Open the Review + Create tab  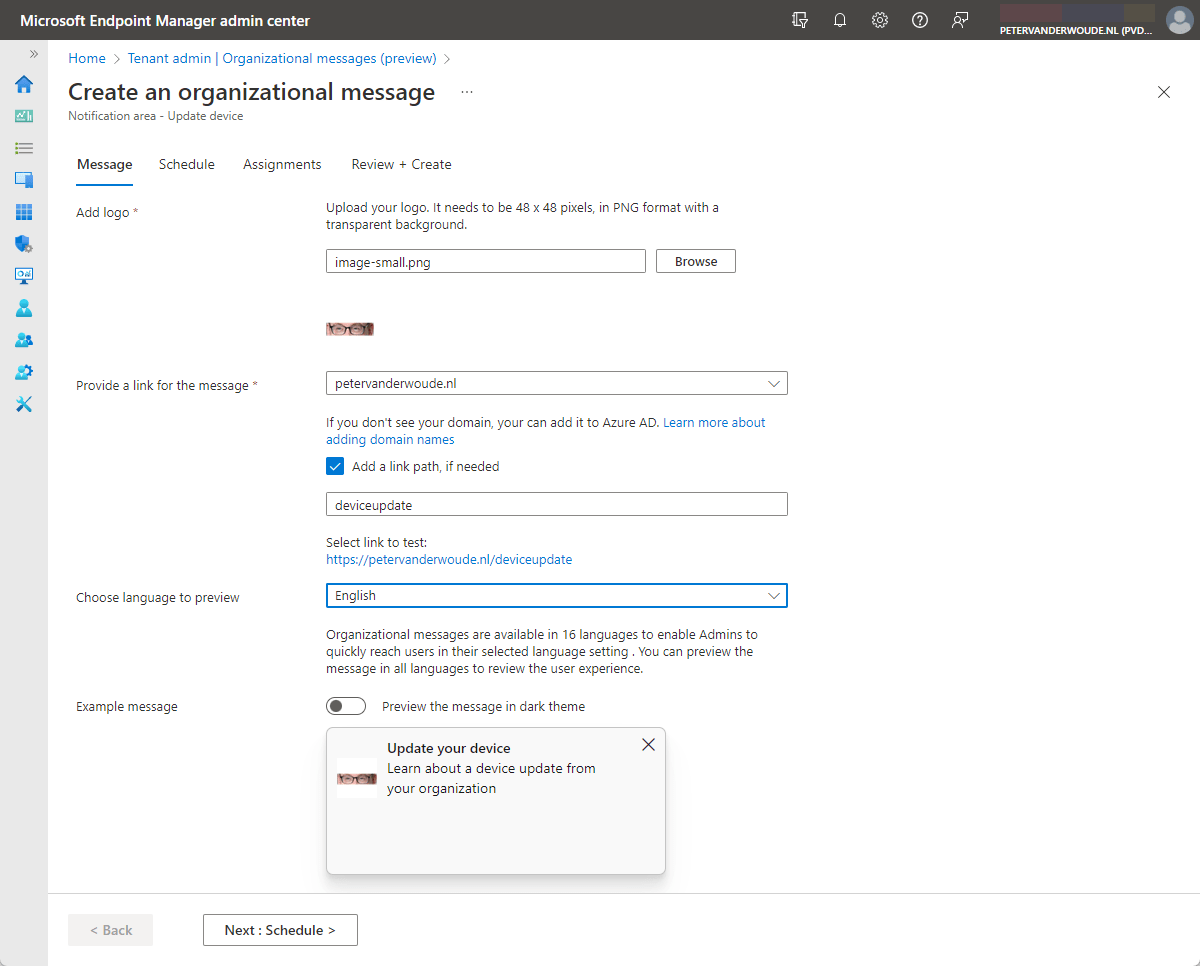(x=401, y=164)
